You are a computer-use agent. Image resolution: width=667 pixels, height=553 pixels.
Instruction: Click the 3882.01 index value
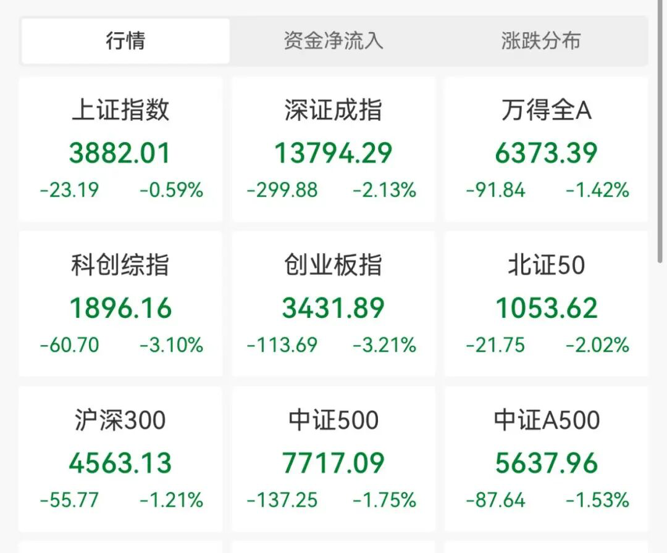120,153
